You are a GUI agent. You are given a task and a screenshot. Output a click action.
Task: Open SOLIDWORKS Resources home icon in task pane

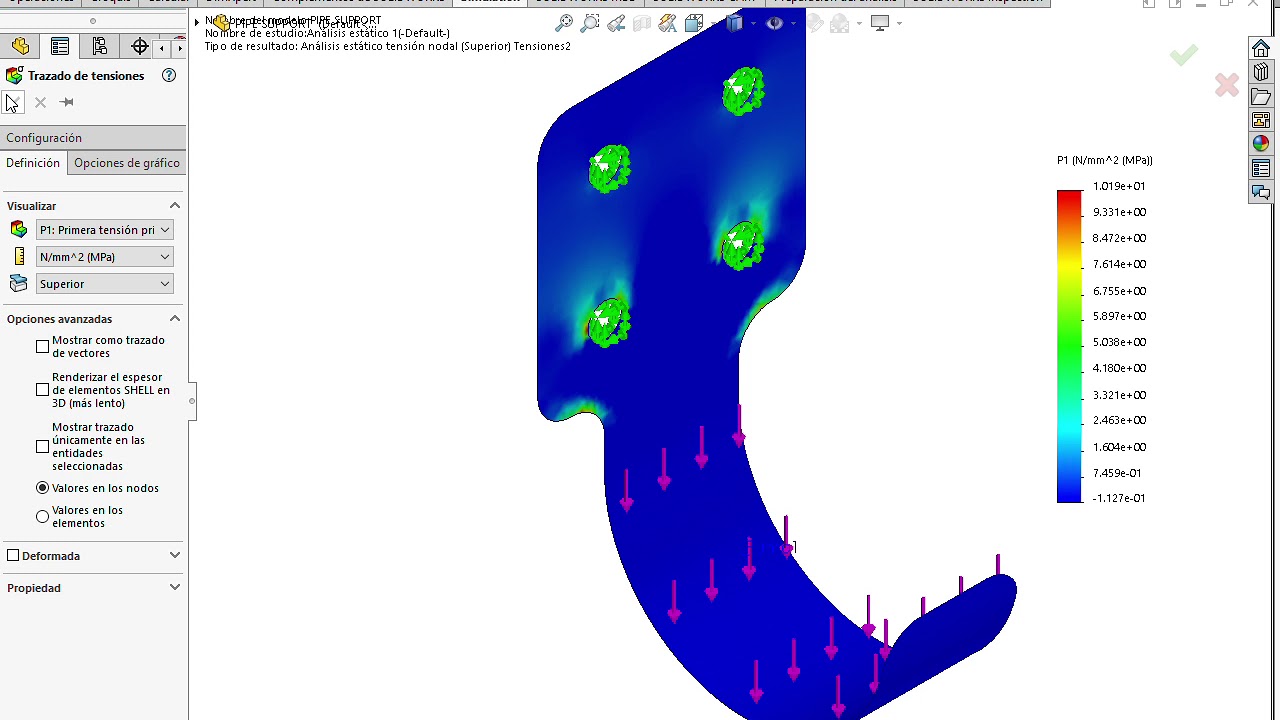(x=1261, y=49)
